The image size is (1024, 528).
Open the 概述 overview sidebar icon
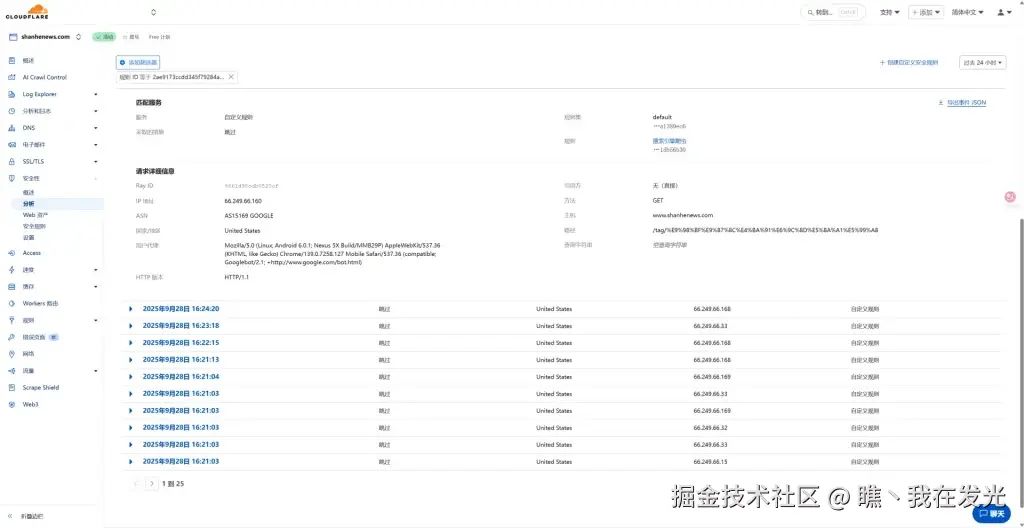12,60
